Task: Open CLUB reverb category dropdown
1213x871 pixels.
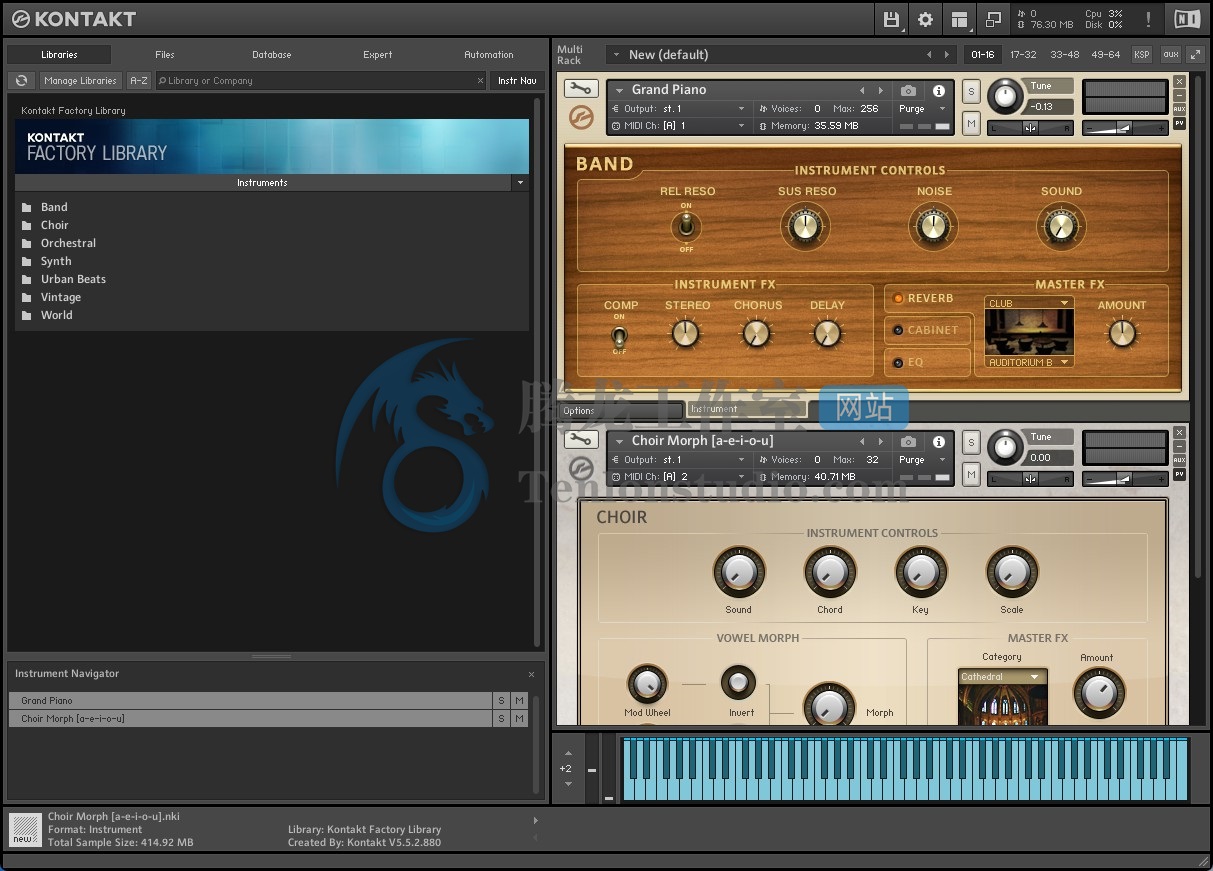Action: [x=1029, y=303]
